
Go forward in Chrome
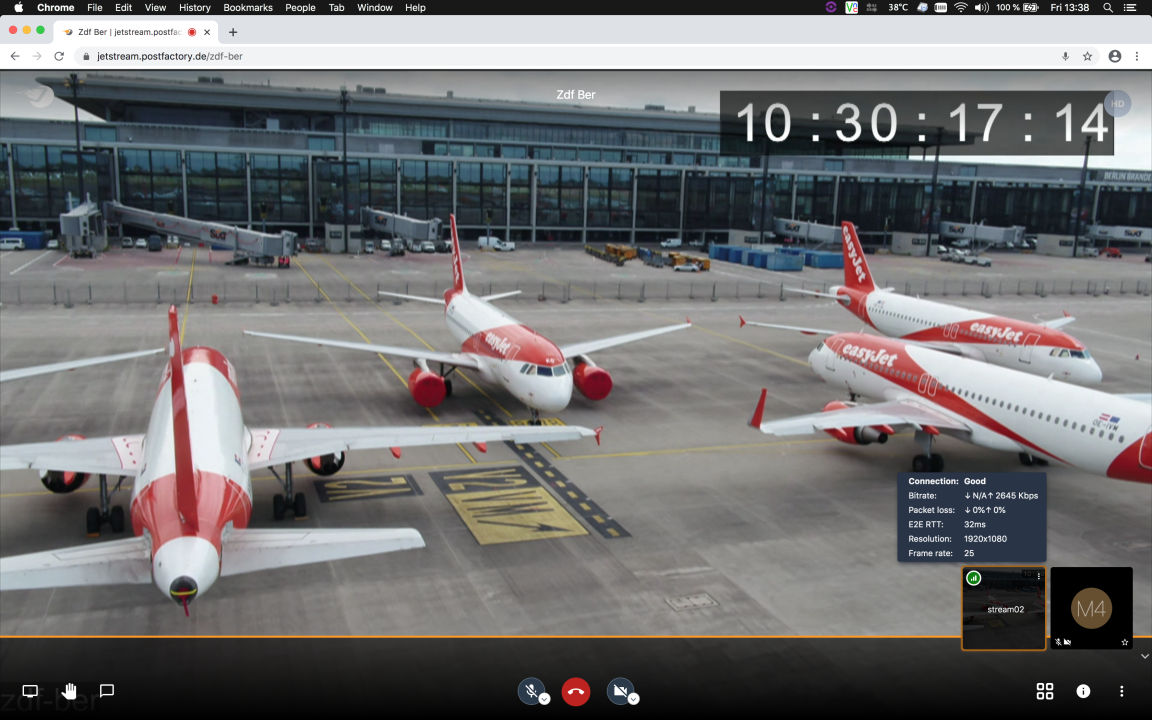coord(37,56)
